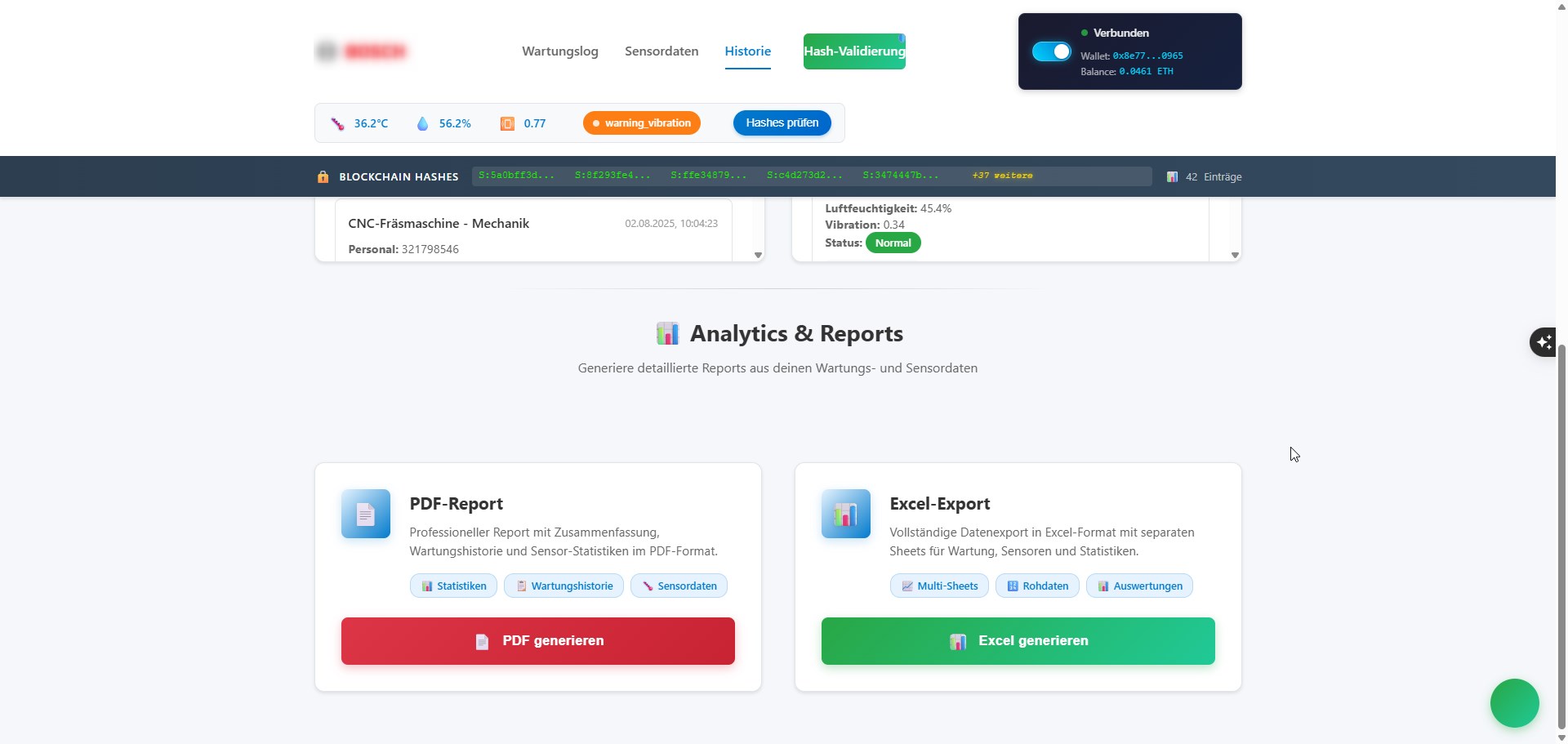Expand the +37 weitere hash list
Screen dimensions: 1568x744
(1003, 176)
